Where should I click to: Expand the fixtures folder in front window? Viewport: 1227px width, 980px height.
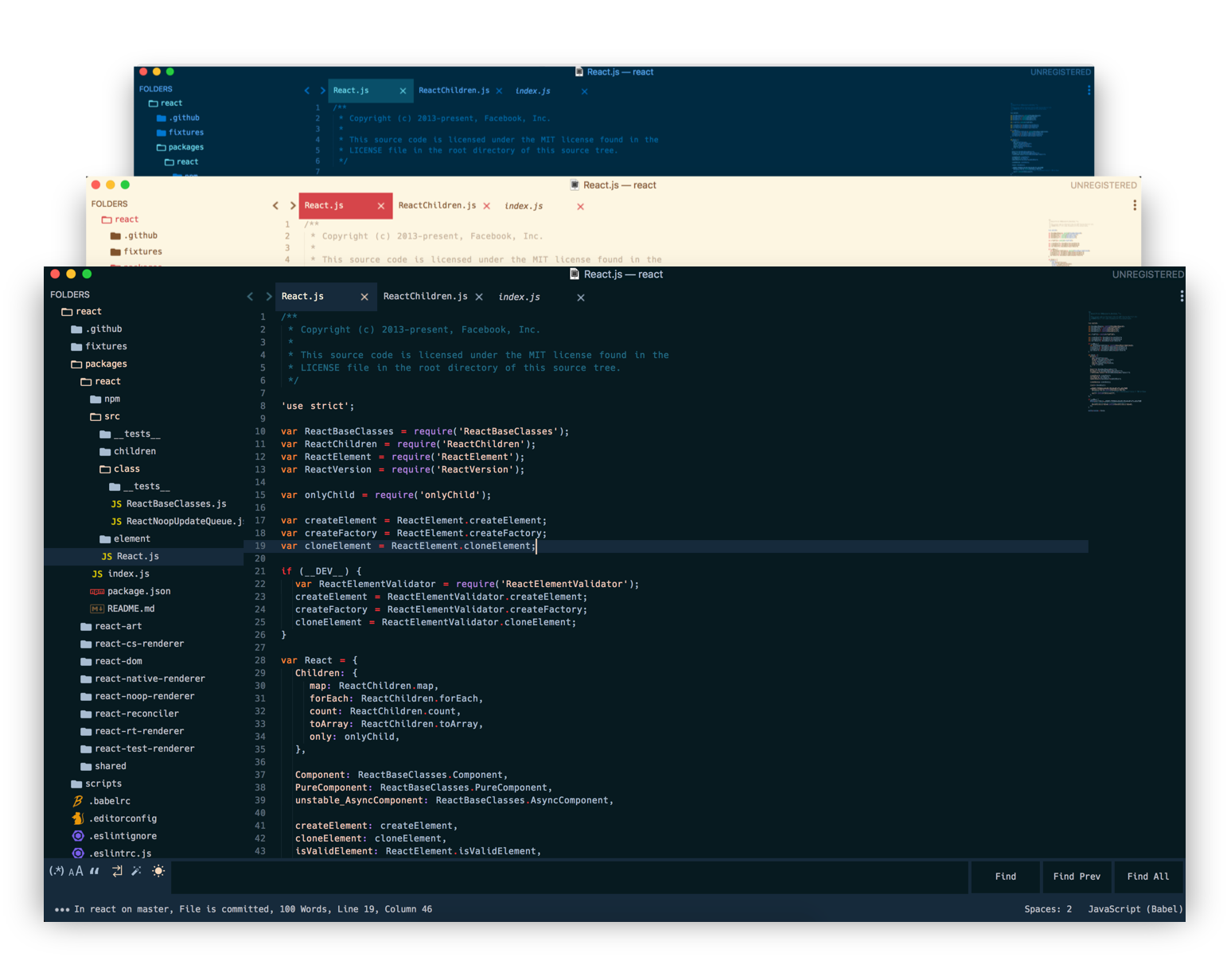[99, 347]
